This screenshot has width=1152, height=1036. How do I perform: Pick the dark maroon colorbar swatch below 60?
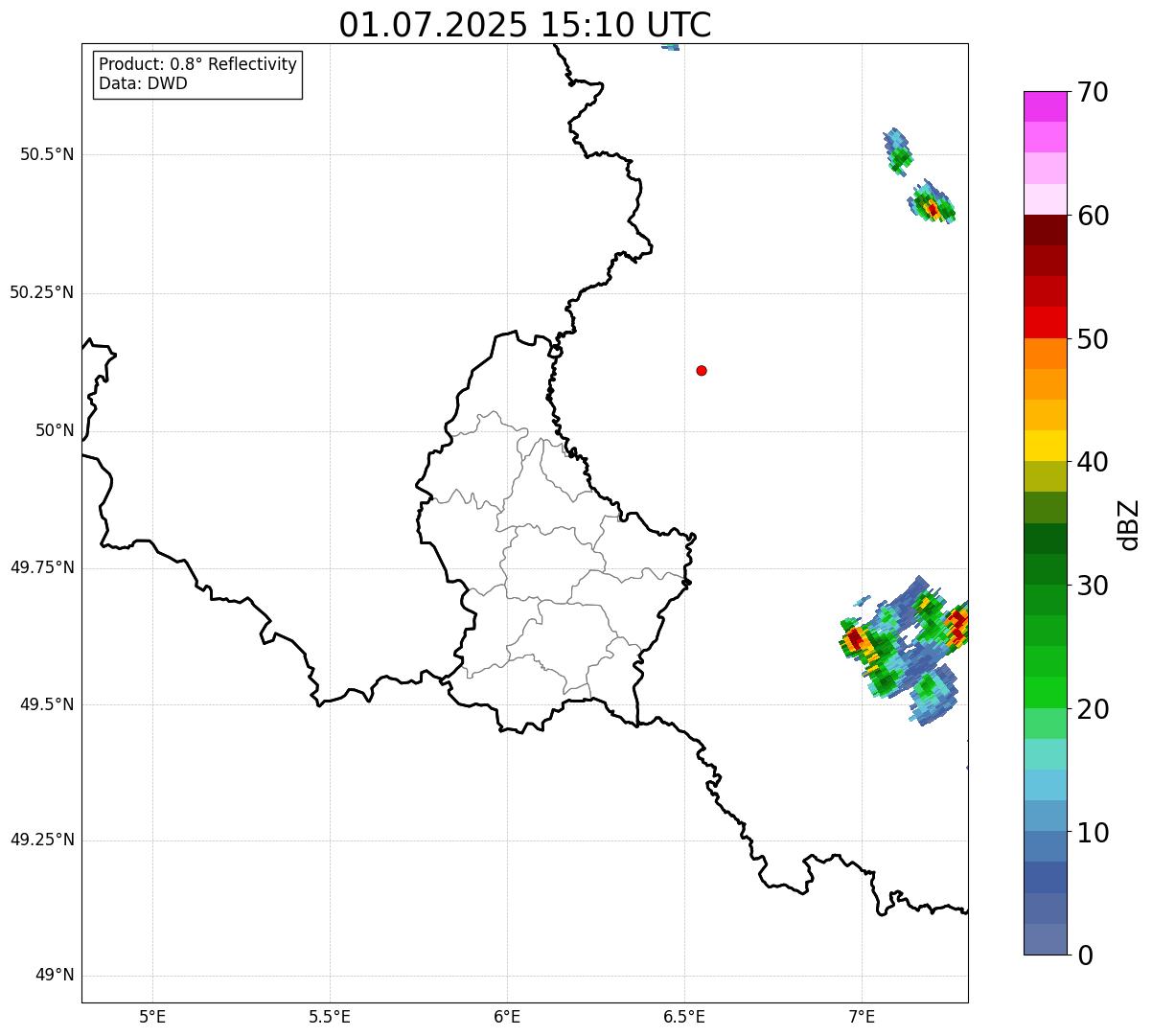[x=1045, y=230]
